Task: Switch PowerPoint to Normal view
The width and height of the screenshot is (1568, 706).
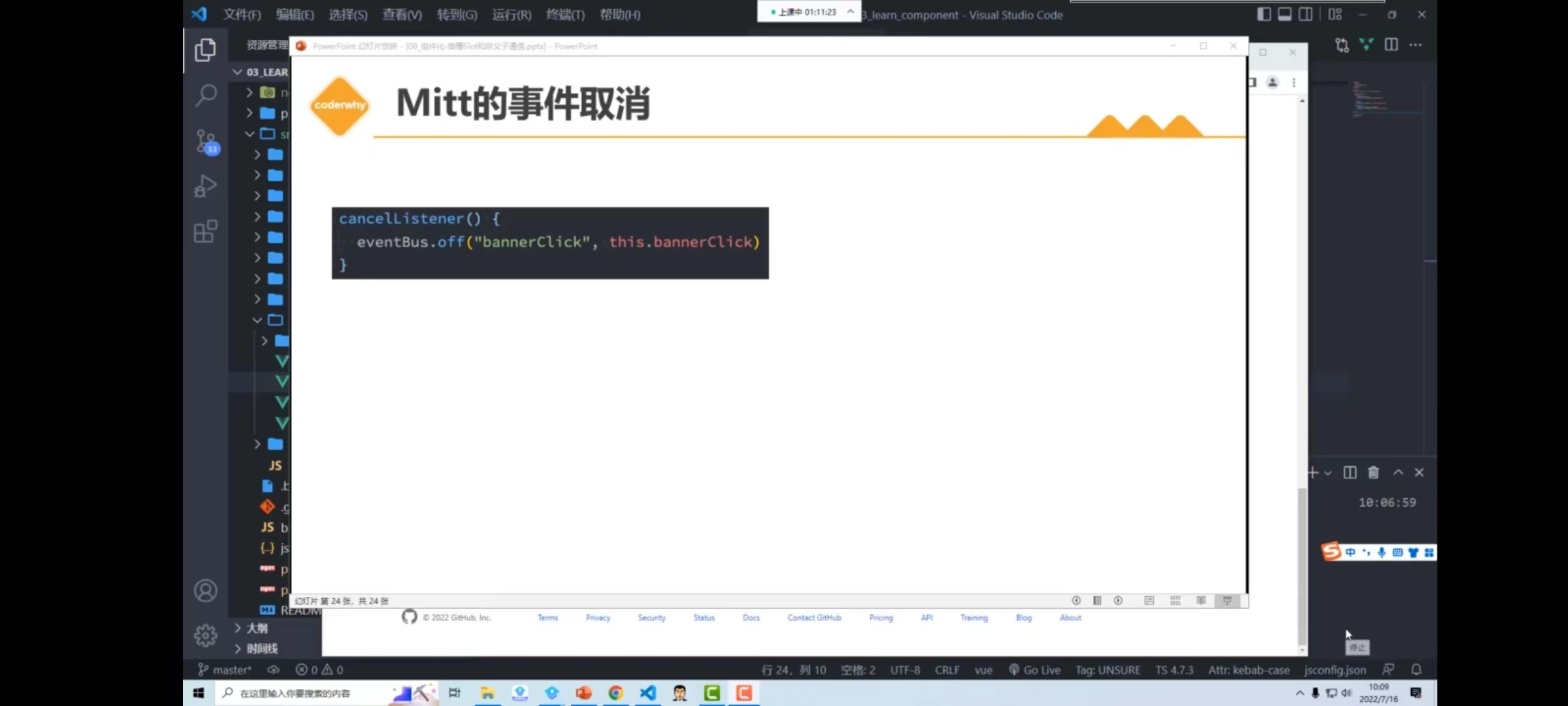Action: click(x=1149, y=601)
